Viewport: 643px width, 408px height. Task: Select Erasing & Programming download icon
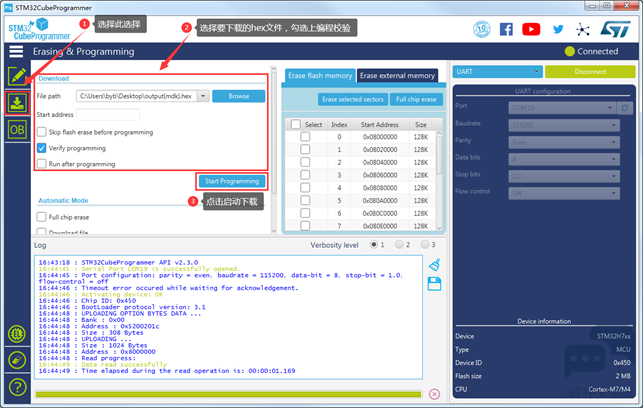coord(17,103)
